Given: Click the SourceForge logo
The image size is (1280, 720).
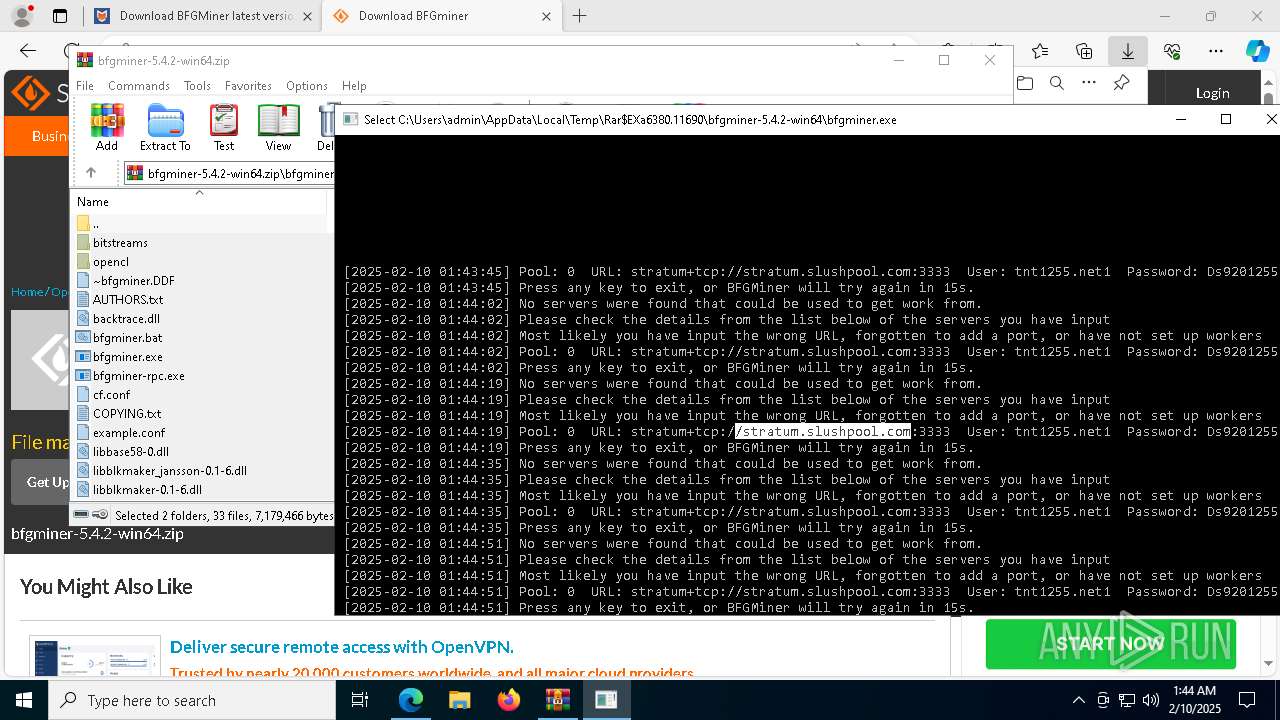Looking at the screenshot, I should (38, 94).
